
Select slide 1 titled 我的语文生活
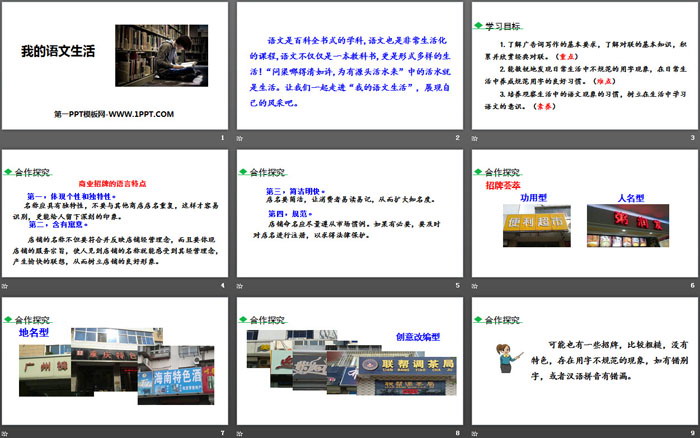pos(115,66)
